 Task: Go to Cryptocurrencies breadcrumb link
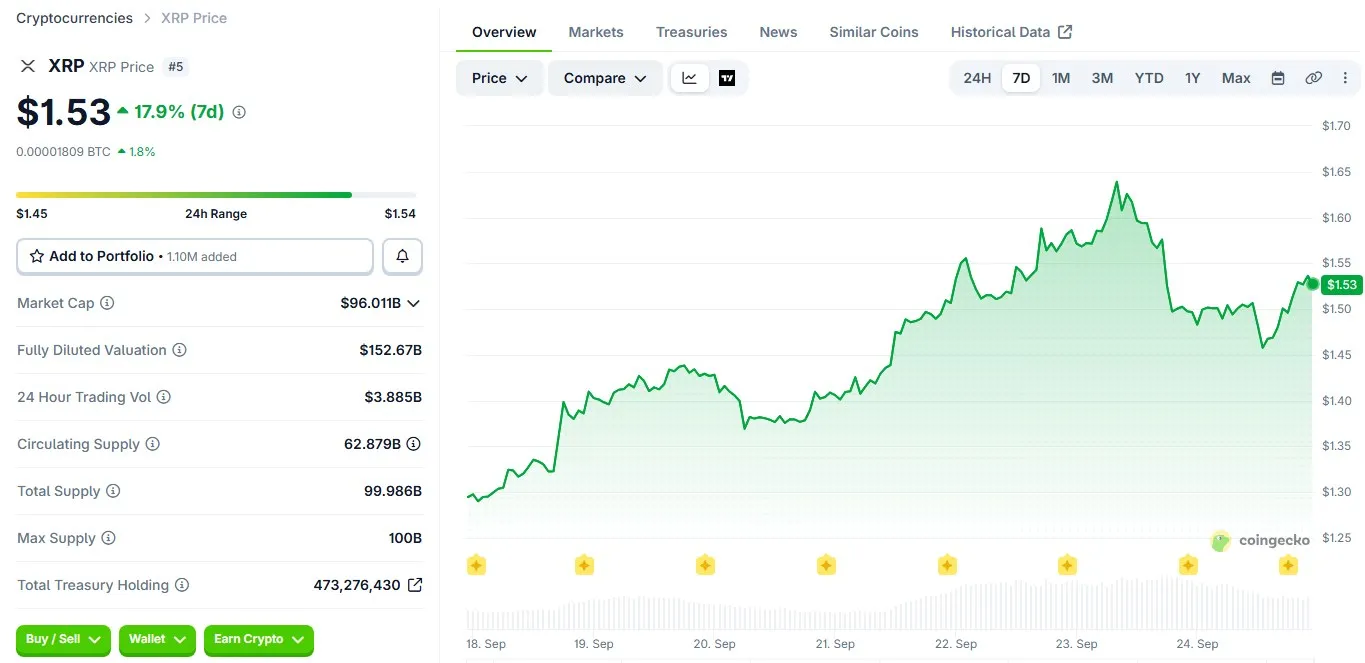(74, 18)
